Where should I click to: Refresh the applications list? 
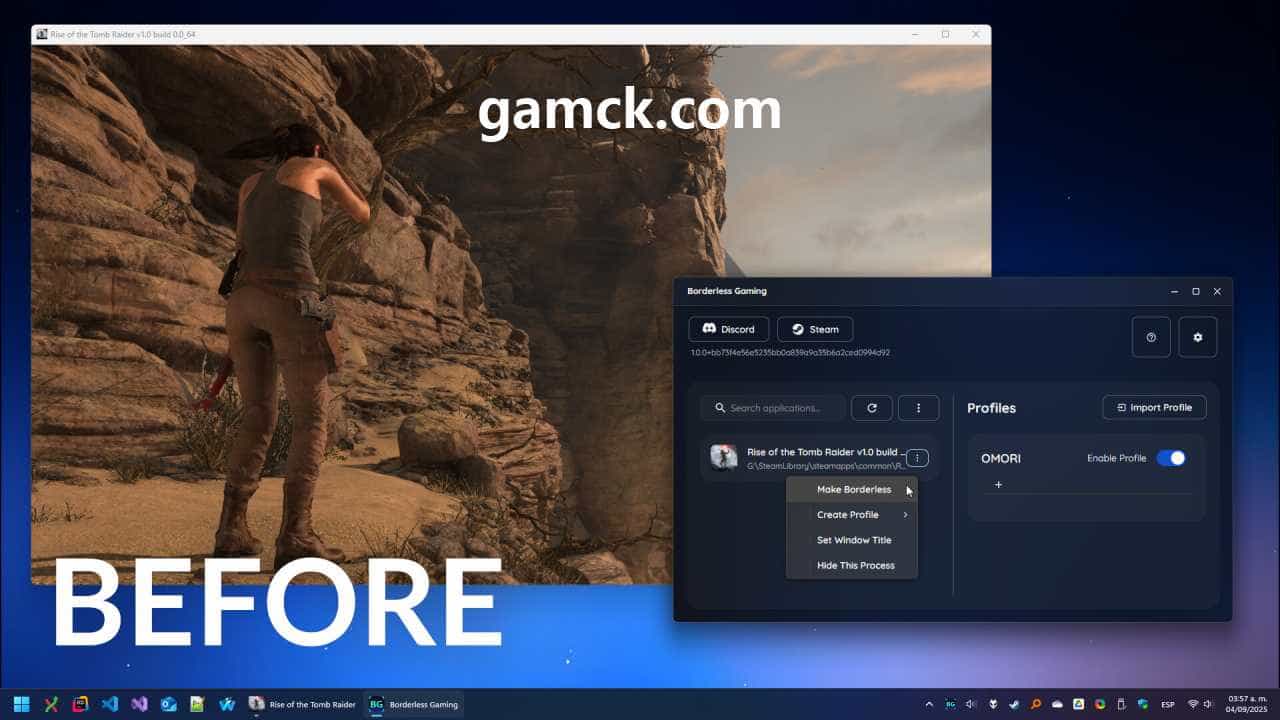tap(871, 408)
